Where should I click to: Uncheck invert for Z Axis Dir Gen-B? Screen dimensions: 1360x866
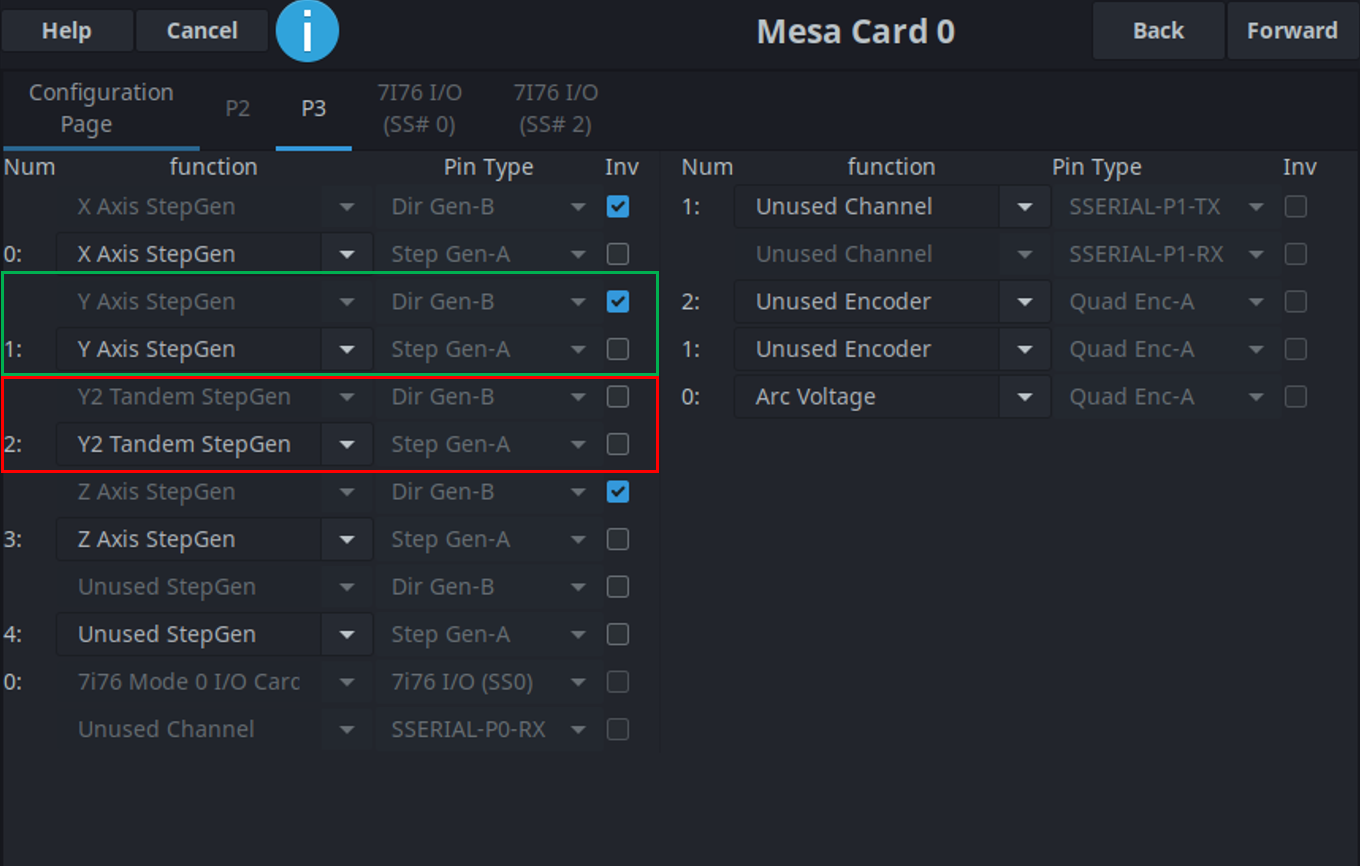click(618, 492)
